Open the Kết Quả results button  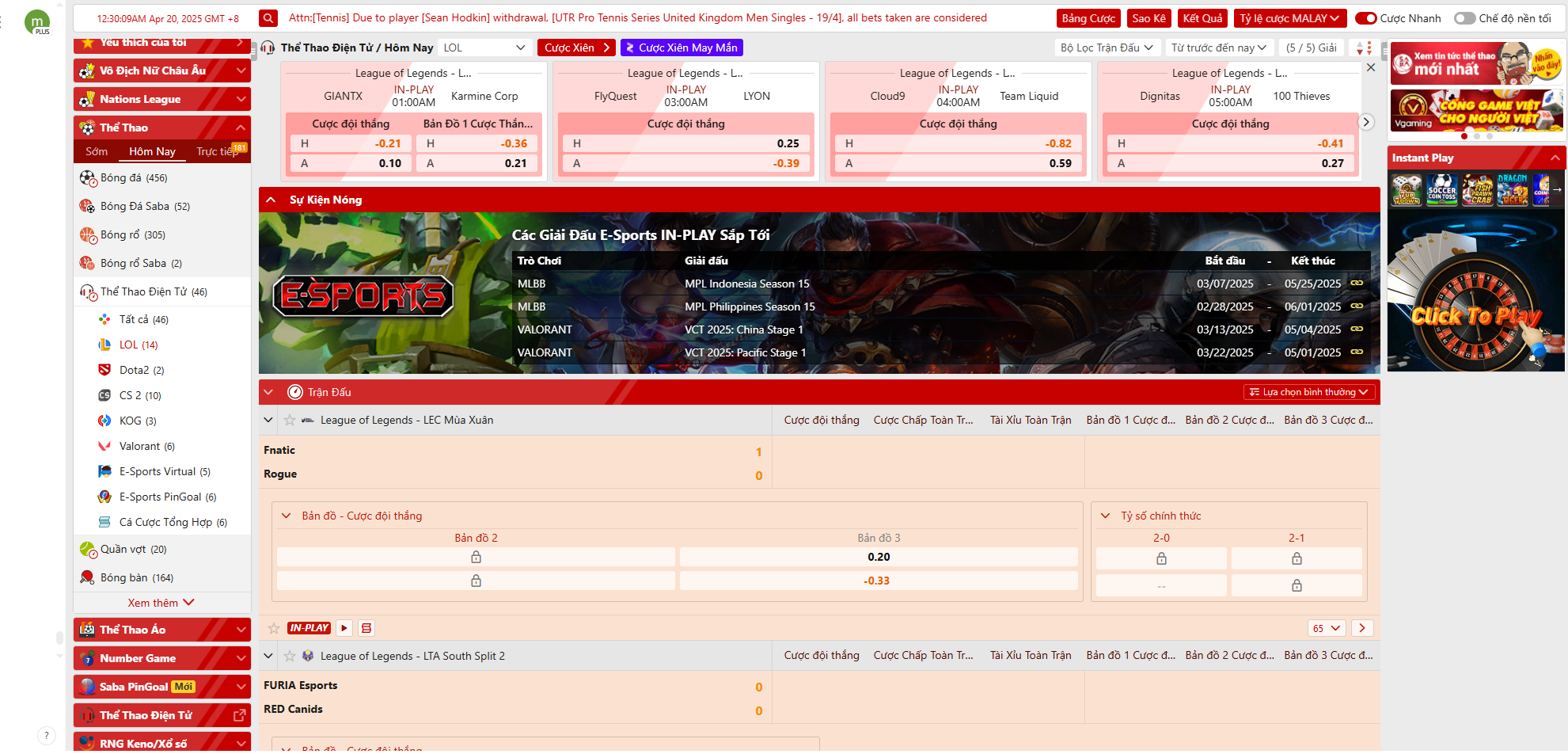tap(1202, 18)
